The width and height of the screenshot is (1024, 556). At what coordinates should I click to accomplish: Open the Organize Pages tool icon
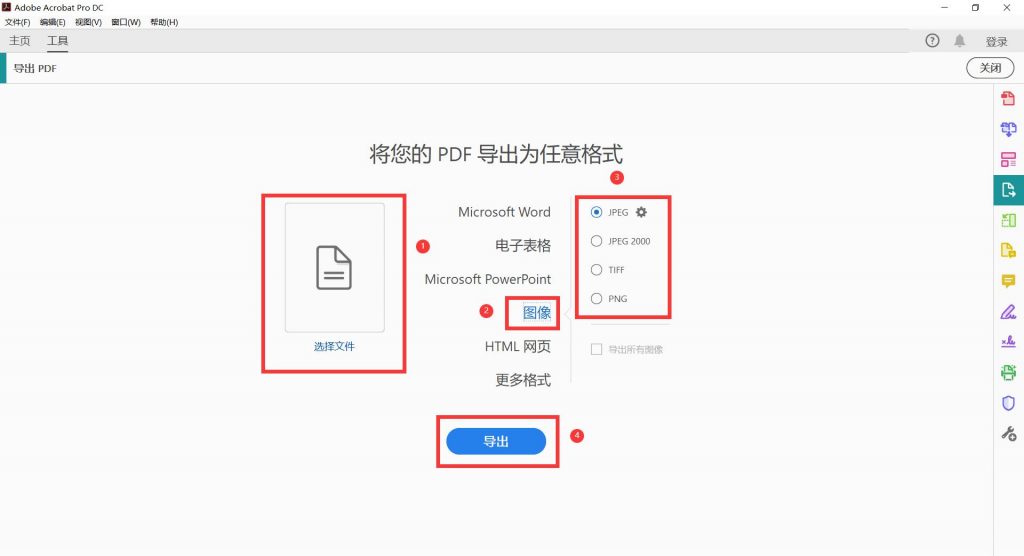[1008, 159]
